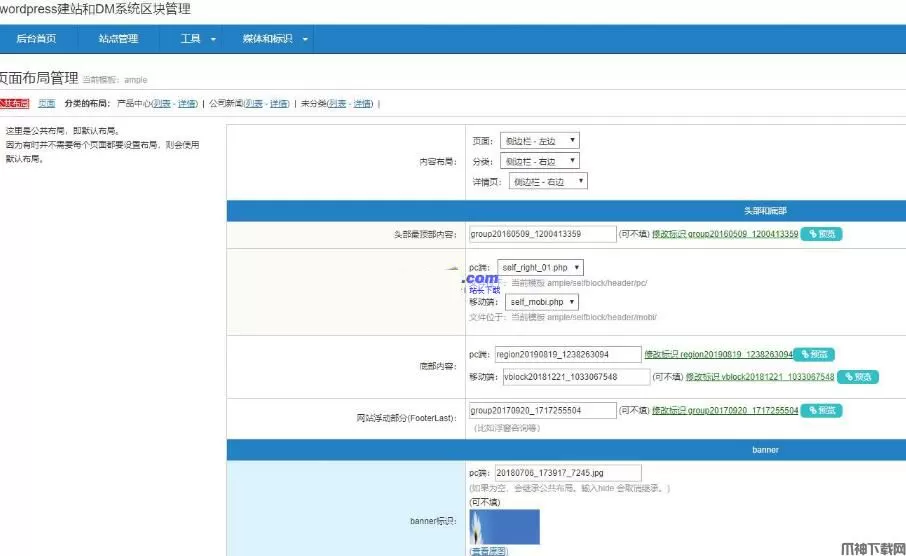Click the 头部最顶部内容 input field
Screen dimensions: 906x556
coord(542,234)
